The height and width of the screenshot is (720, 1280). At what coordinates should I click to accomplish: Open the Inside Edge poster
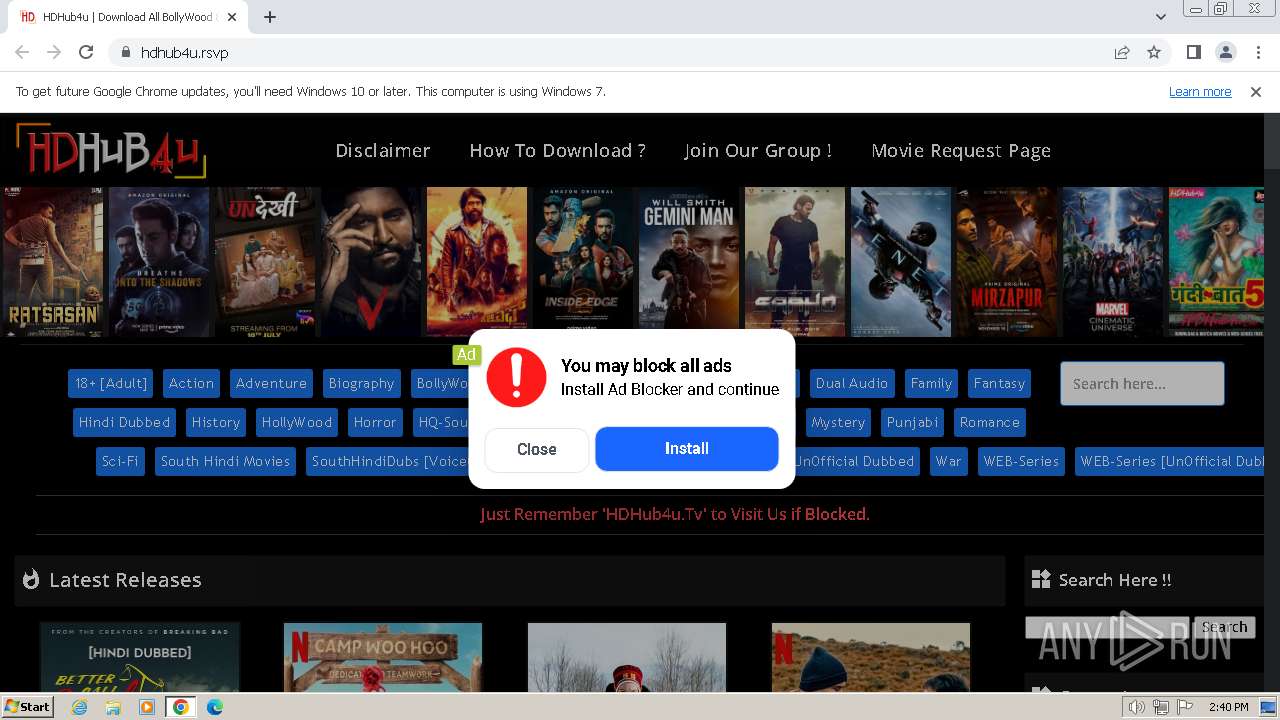click(x=583, y=262)
